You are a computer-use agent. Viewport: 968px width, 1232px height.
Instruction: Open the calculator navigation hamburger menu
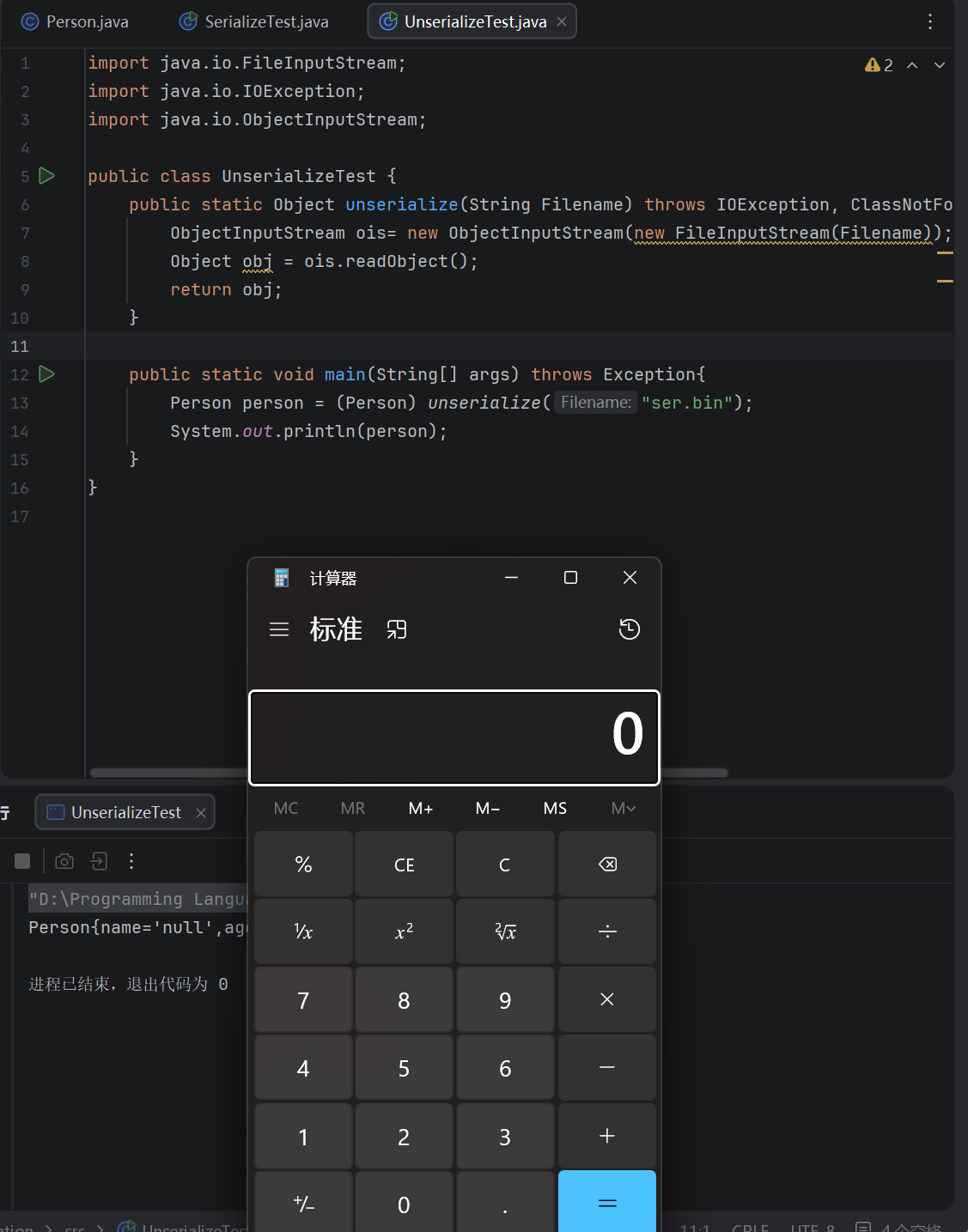pyautogui.click(x=279, y=629)
